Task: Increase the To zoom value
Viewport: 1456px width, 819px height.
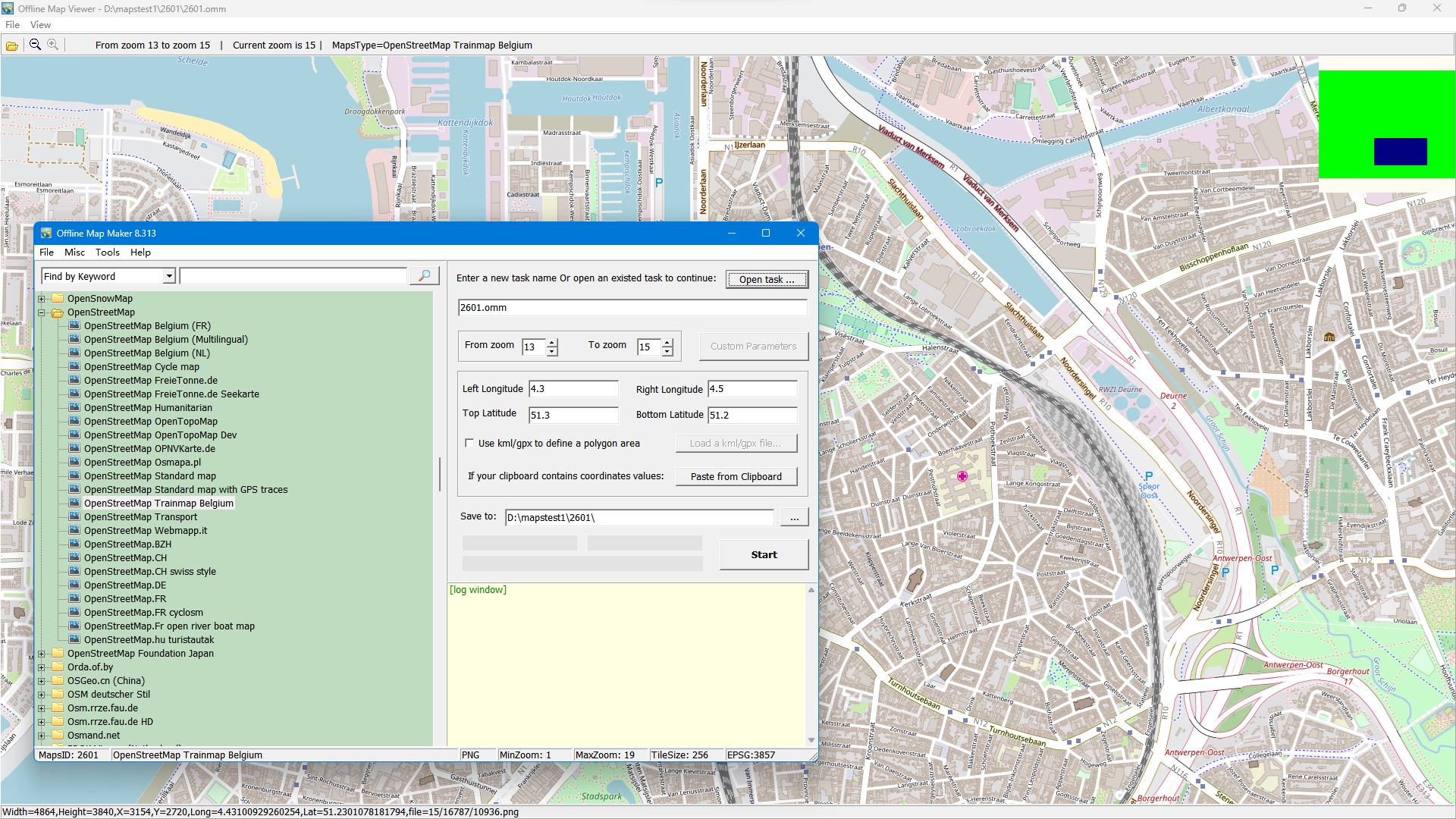Action: pyautogui.click(x=667, y=343)
